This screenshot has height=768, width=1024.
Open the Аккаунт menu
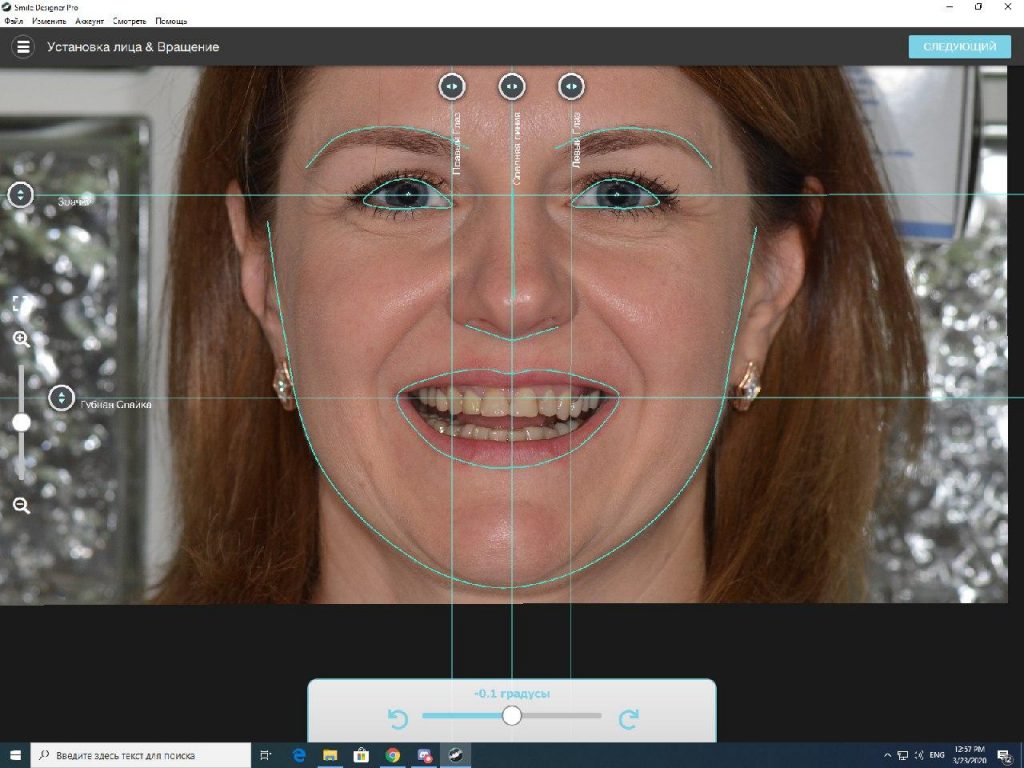coord(89,21)
